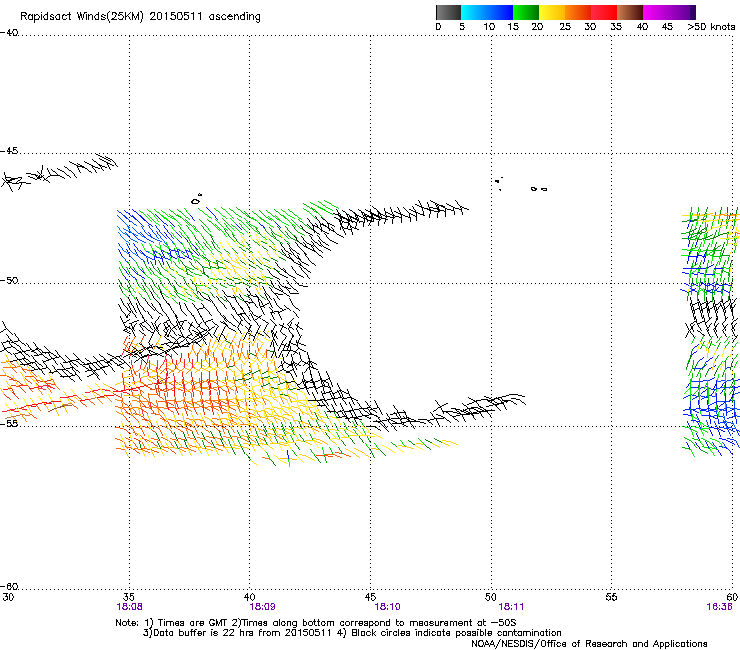Click the '-55' latitude label on left axis
740x650 pixels.
tap(9, 423)
